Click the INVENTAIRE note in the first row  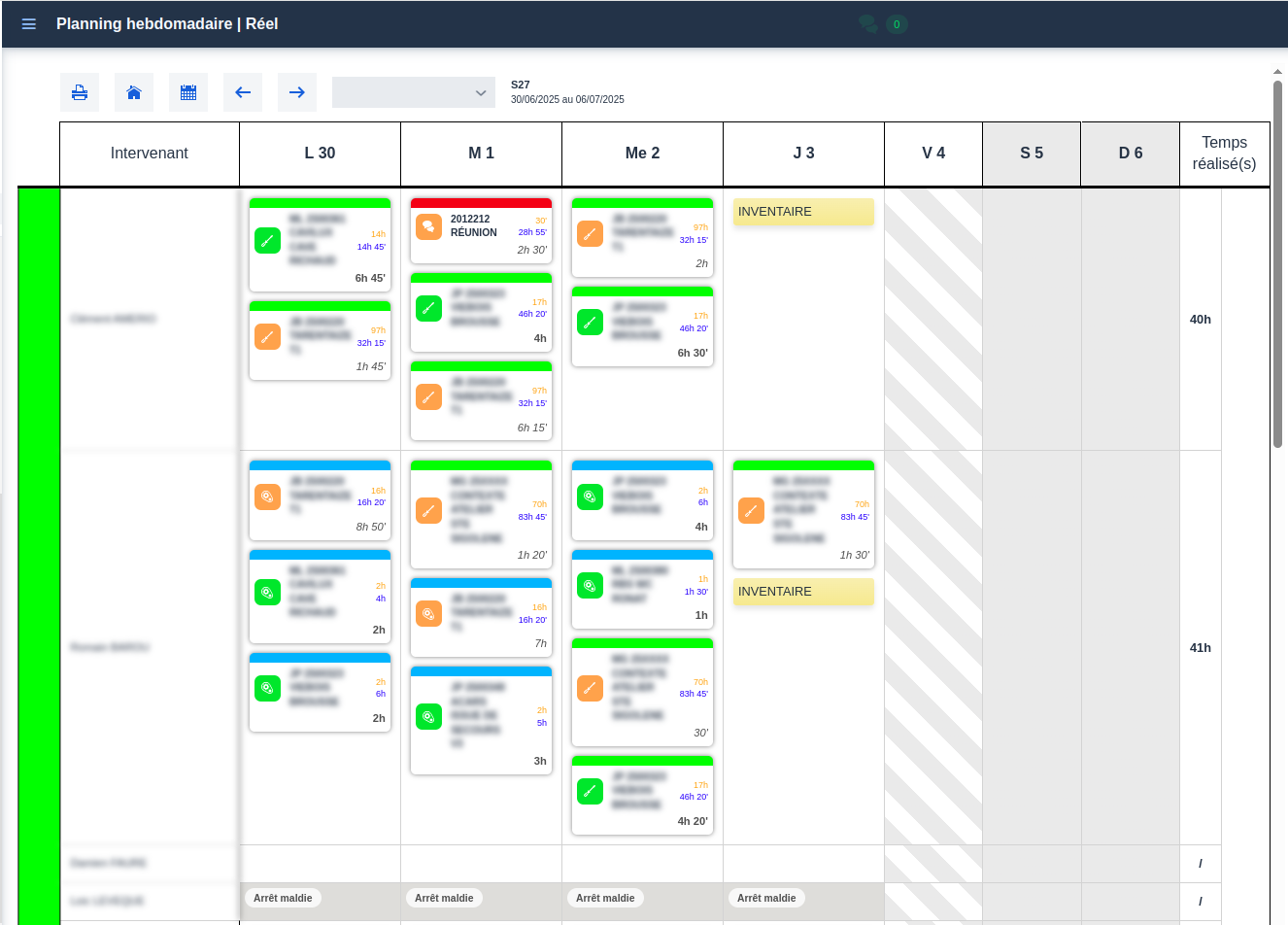click(803, 211)
